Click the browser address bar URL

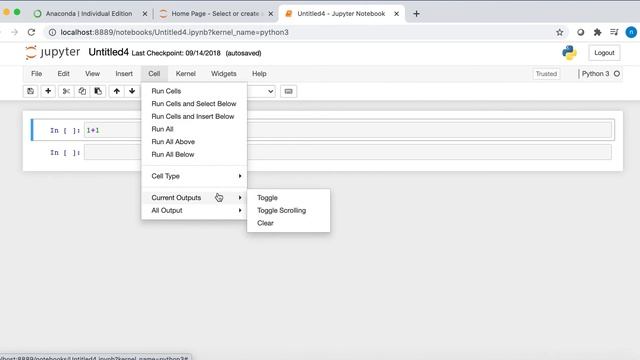[174, 32]
